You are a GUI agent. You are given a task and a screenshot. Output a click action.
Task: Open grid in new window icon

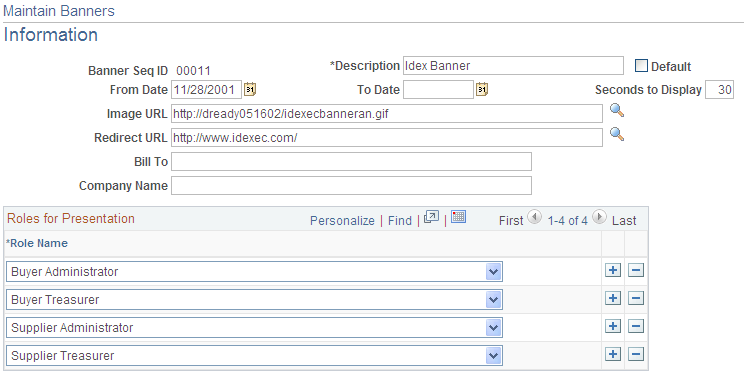click(x=431, y=218)
